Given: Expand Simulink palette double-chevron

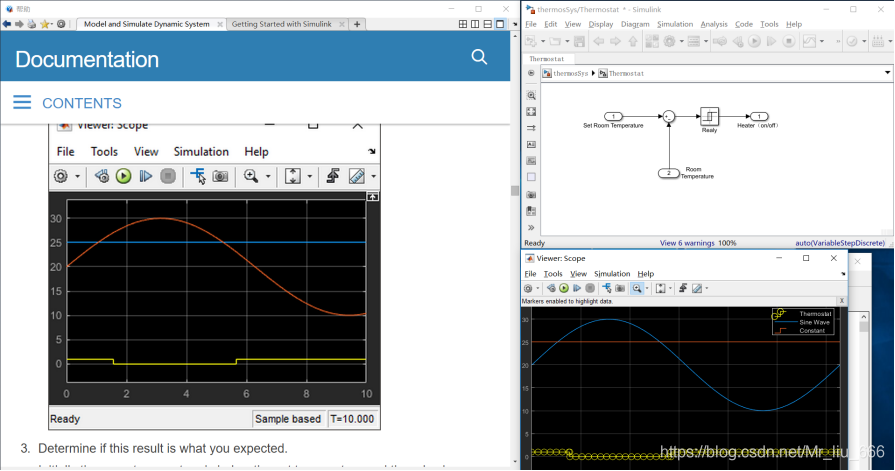Looking at the screenshot, I should pyautogui.click(x=531, y=227).
